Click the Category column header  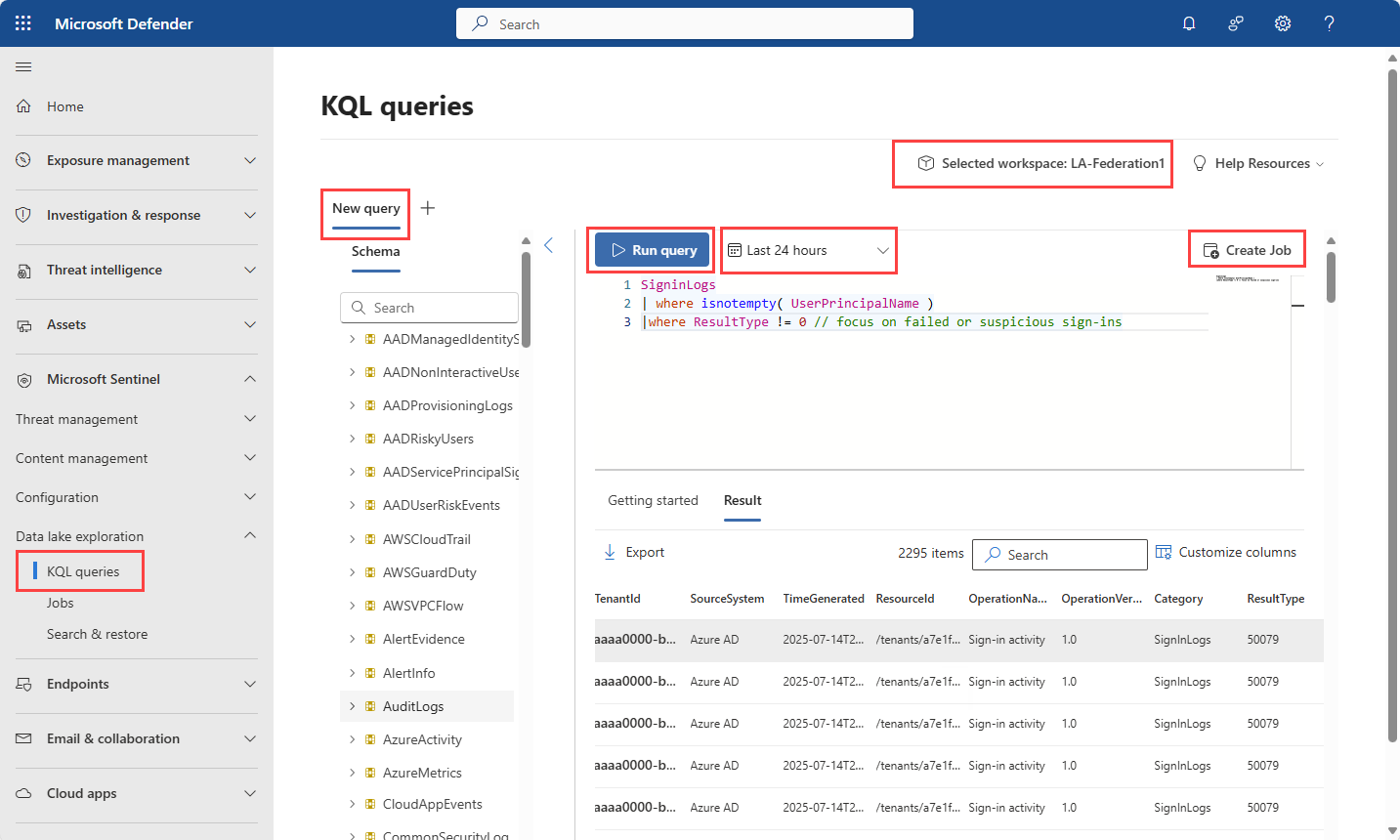[x=1178, y=599]
